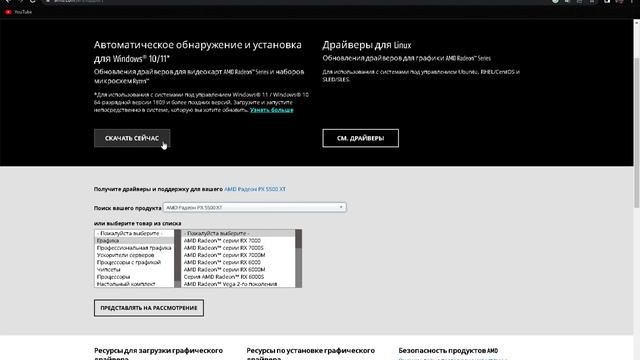Screen dimensions: 640x360
Task: Click heading Ресурсы по установке графического драйвера
Action: [x=310, y=354]
